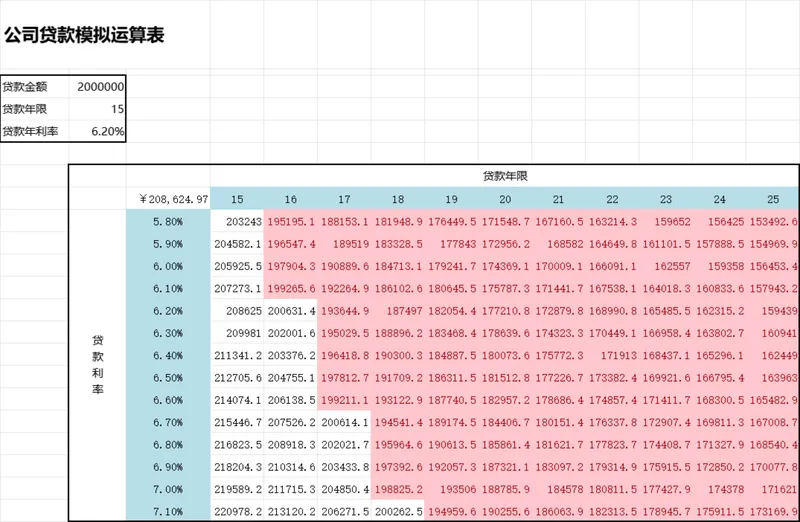
Task: Select pink cell 198825.2
Action: [398, 489]
